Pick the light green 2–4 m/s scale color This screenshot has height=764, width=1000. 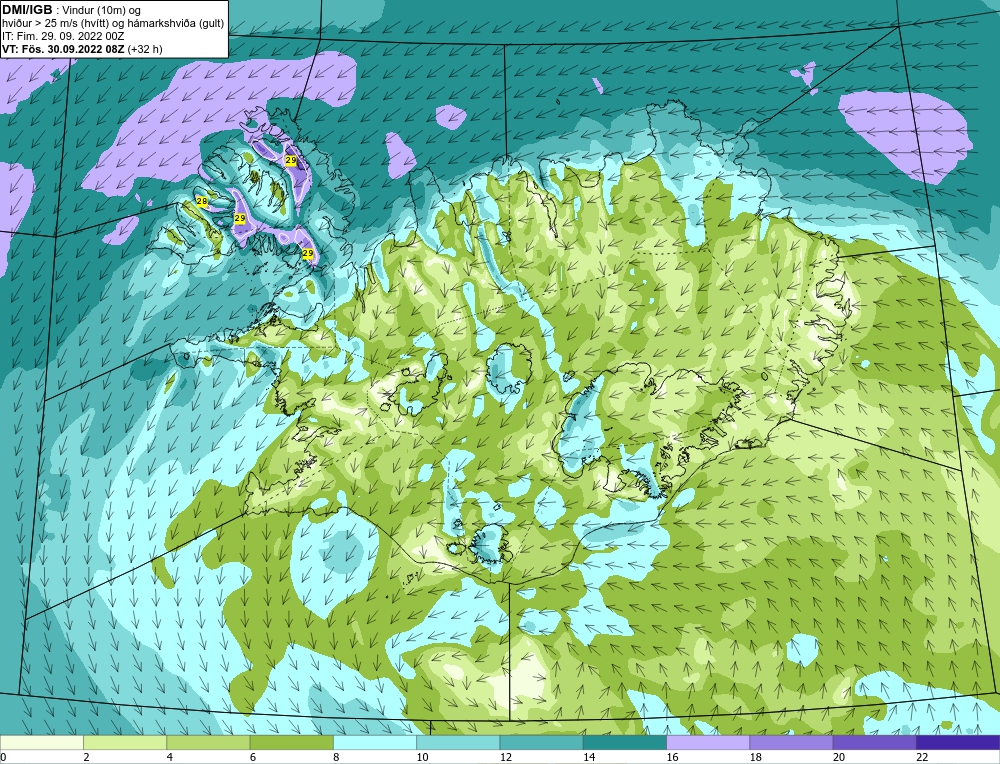(x=125, y=742)
